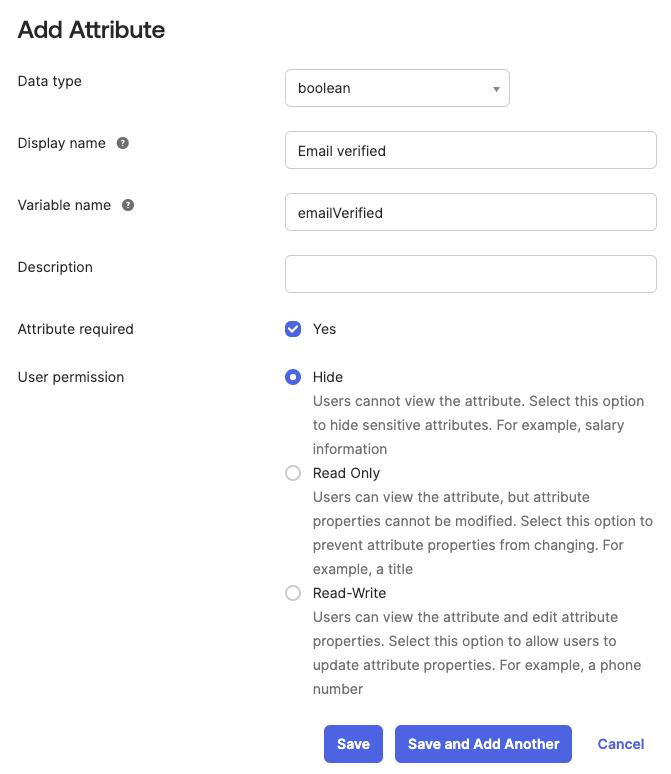Click Save and Add Another
This screenshot has width=671, height=774.
pos(483,744)
